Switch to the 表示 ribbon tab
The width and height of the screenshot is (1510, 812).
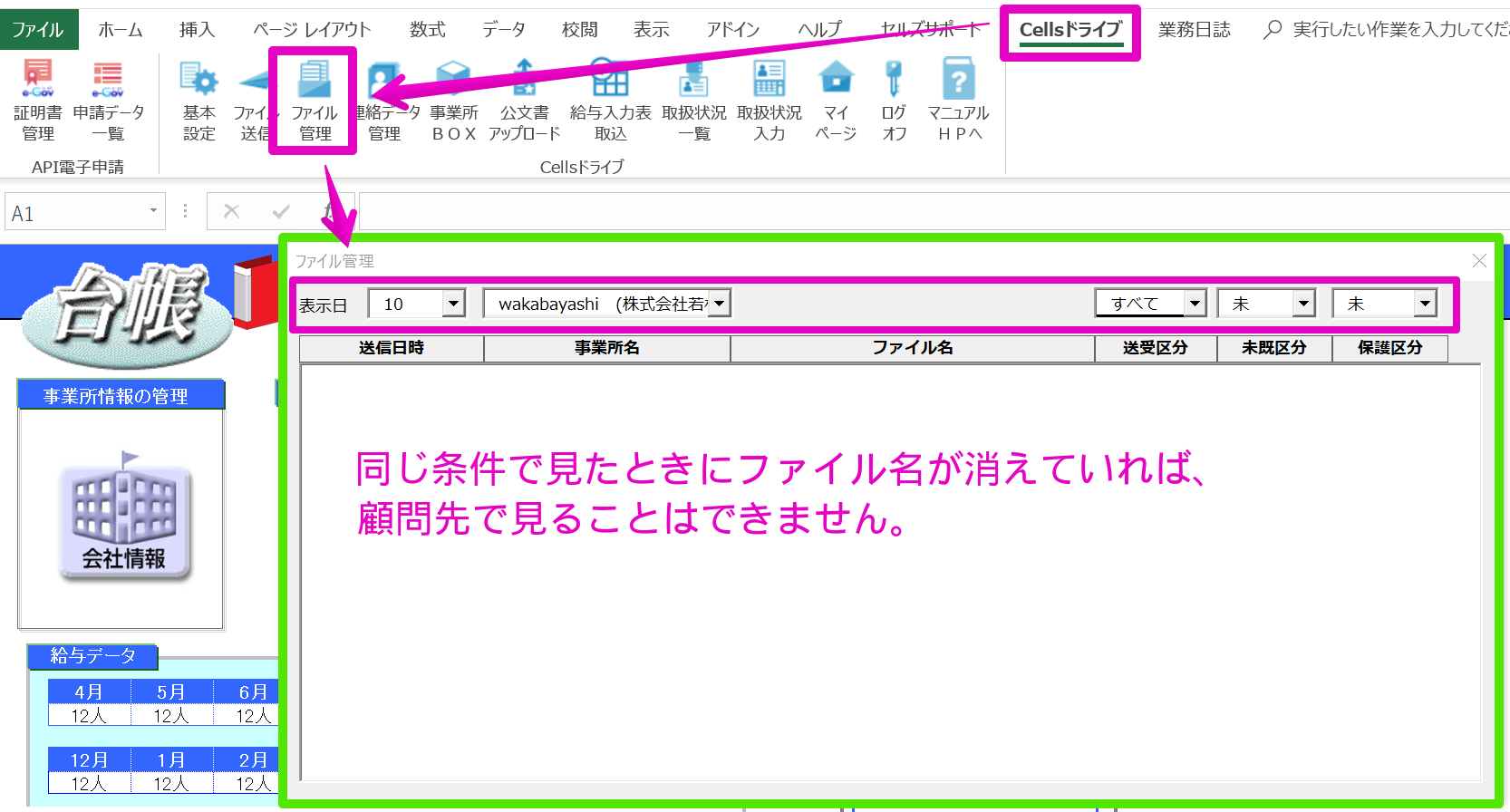coord(652,29)
